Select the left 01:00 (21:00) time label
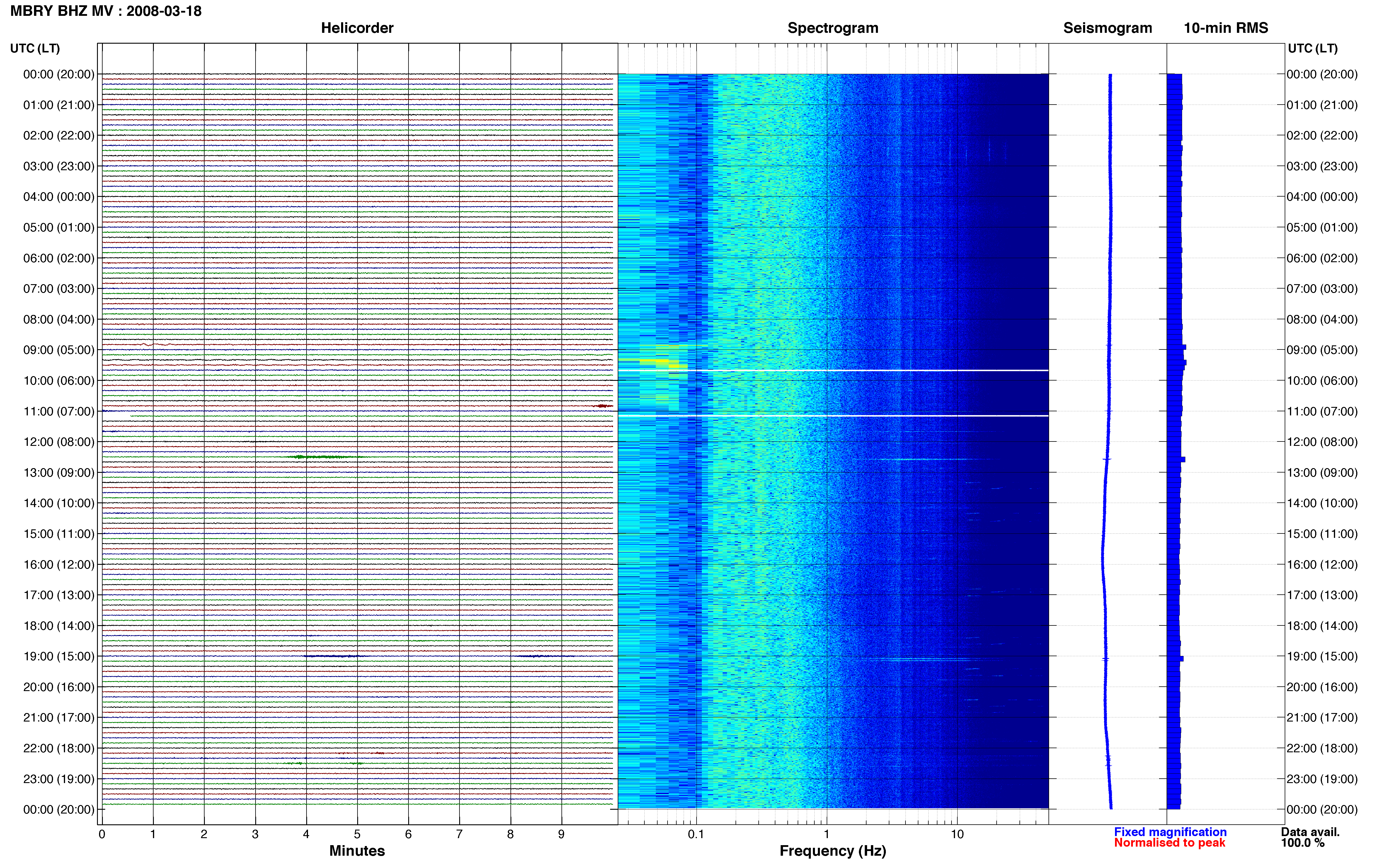Screen dimensions: 1389x868 pyautogui.click(x=59, y=105)
